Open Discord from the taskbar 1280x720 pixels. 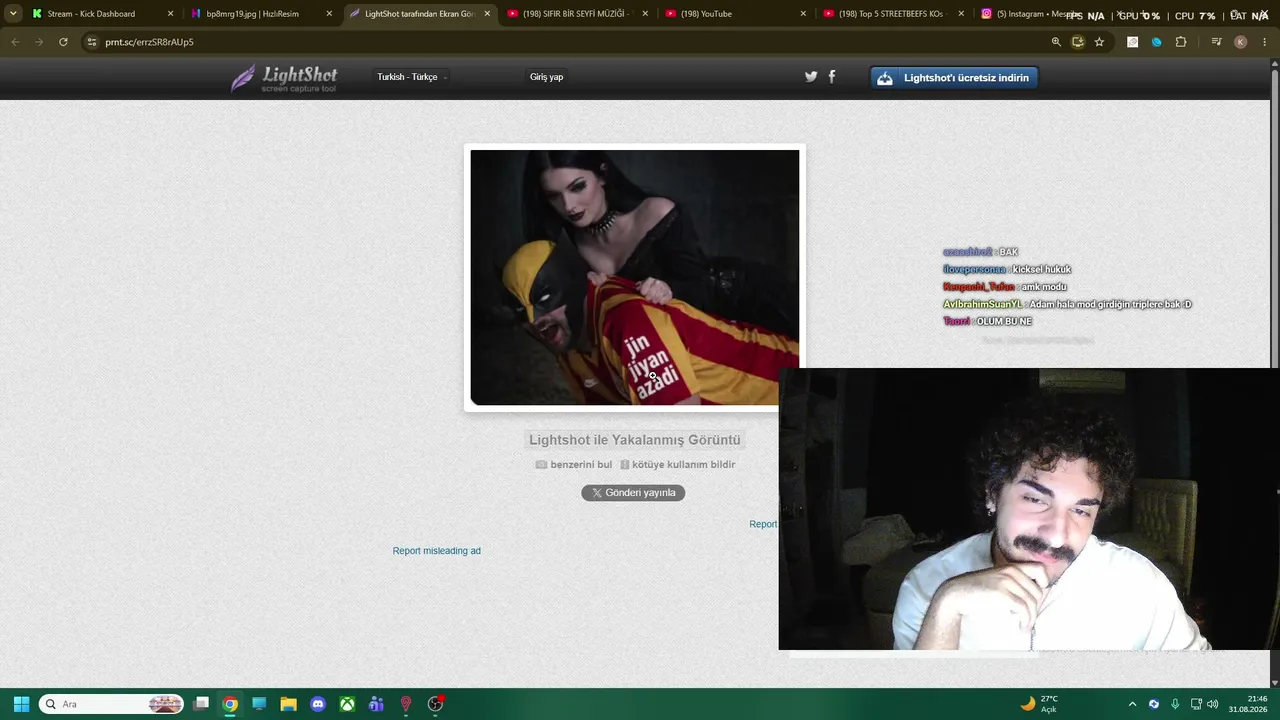coord(318,704)
